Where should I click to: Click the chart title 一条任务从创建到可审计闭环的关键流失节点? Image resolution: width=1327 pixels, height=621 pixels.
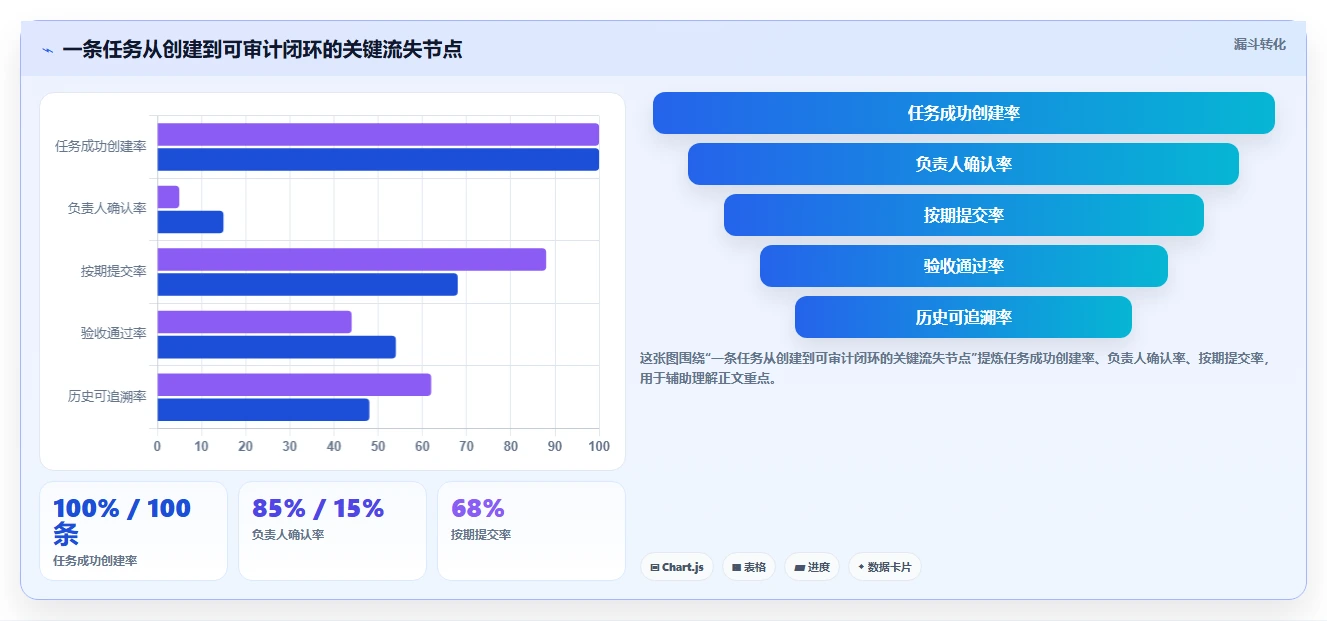pos(262,50)
